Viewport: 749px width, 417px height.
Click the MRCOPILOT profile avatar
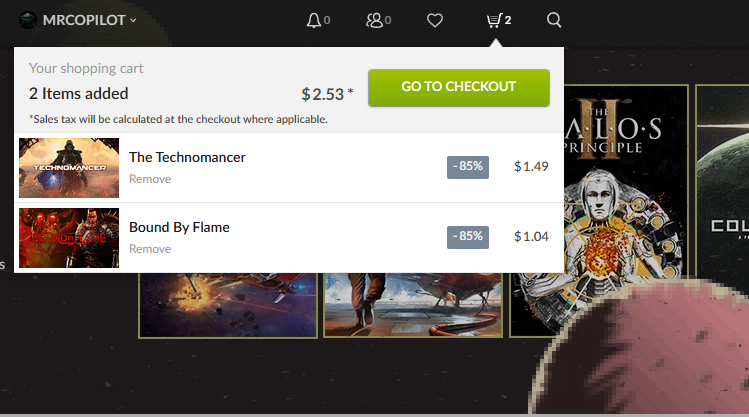click(28, 20)
